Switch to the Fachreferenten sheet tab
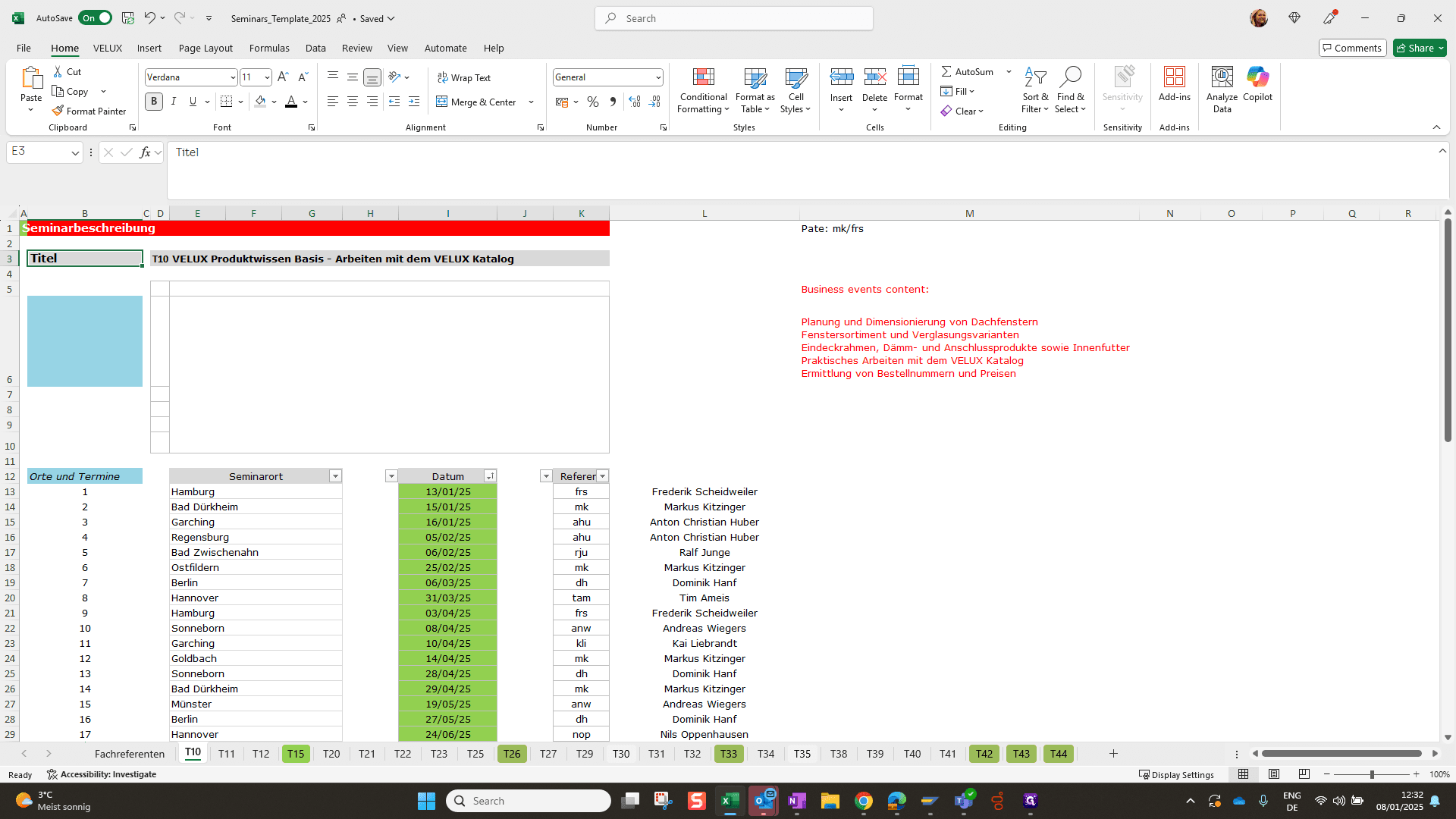Screen dimensions: 1456x819 pyautogui.click(x=130, y=754)
